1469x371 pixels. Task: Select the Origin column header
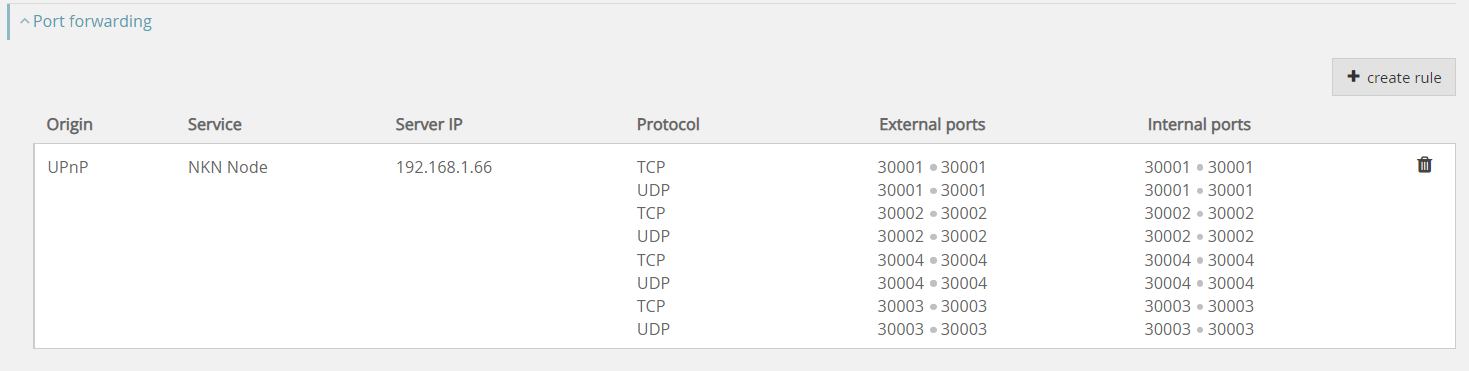69,125
